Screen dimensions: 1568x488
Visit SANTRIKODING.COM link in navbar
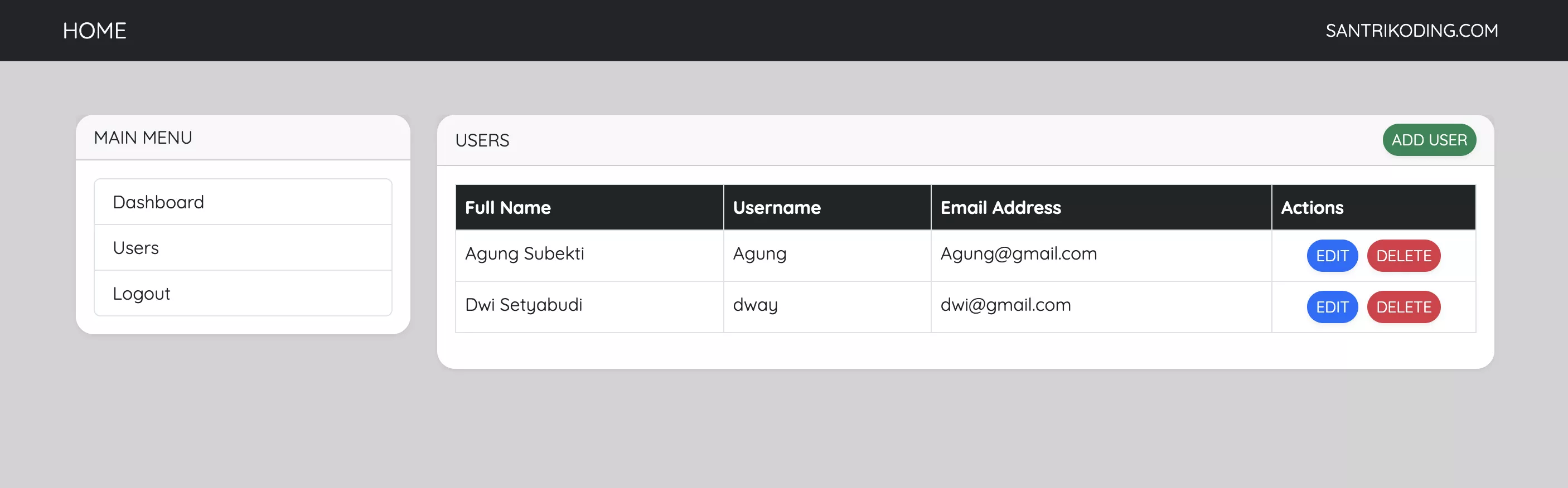point(1411,31)
